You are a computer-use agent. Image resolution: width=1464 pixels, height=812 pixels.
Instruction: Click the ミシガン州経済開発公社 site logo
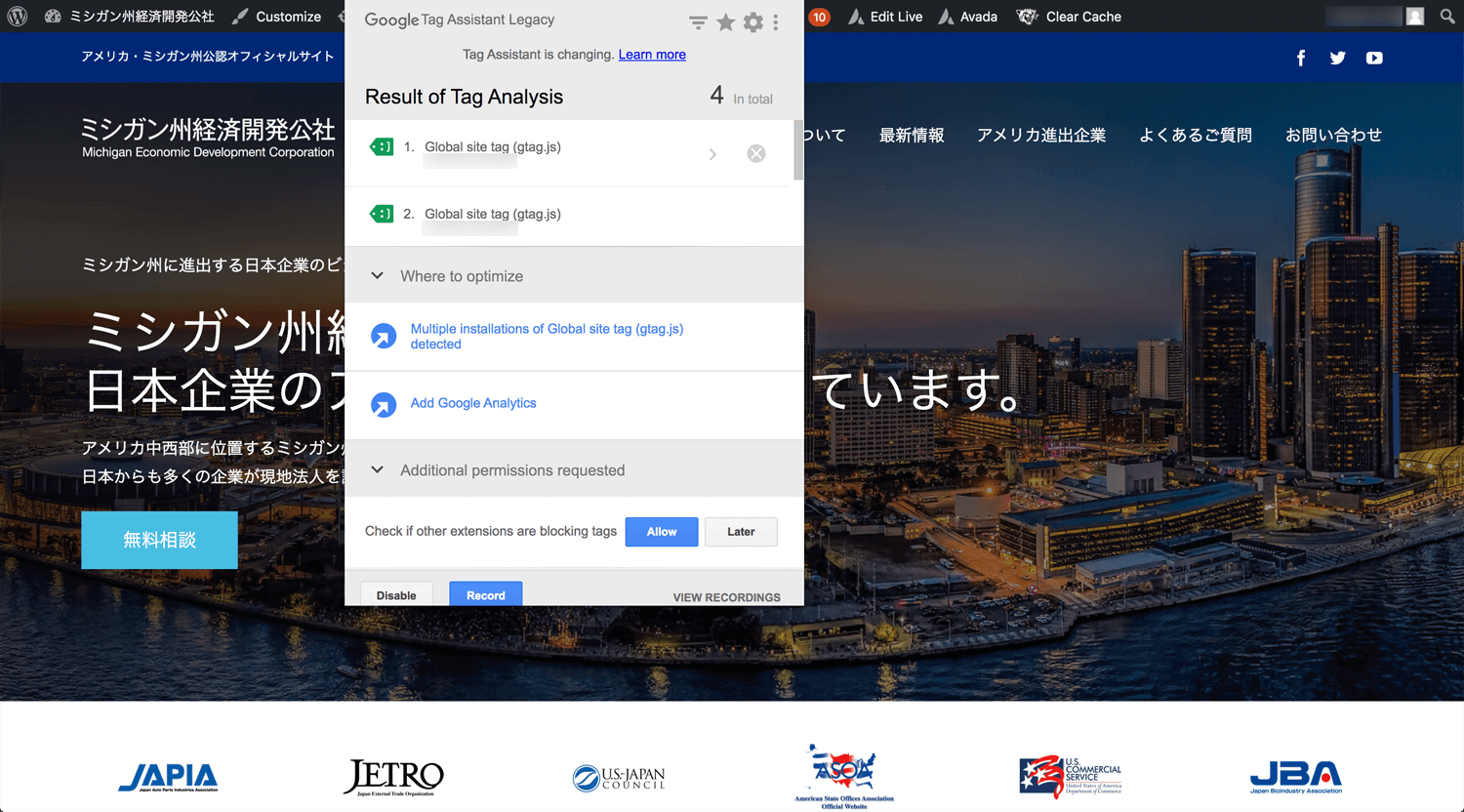(x=208, y=138)
